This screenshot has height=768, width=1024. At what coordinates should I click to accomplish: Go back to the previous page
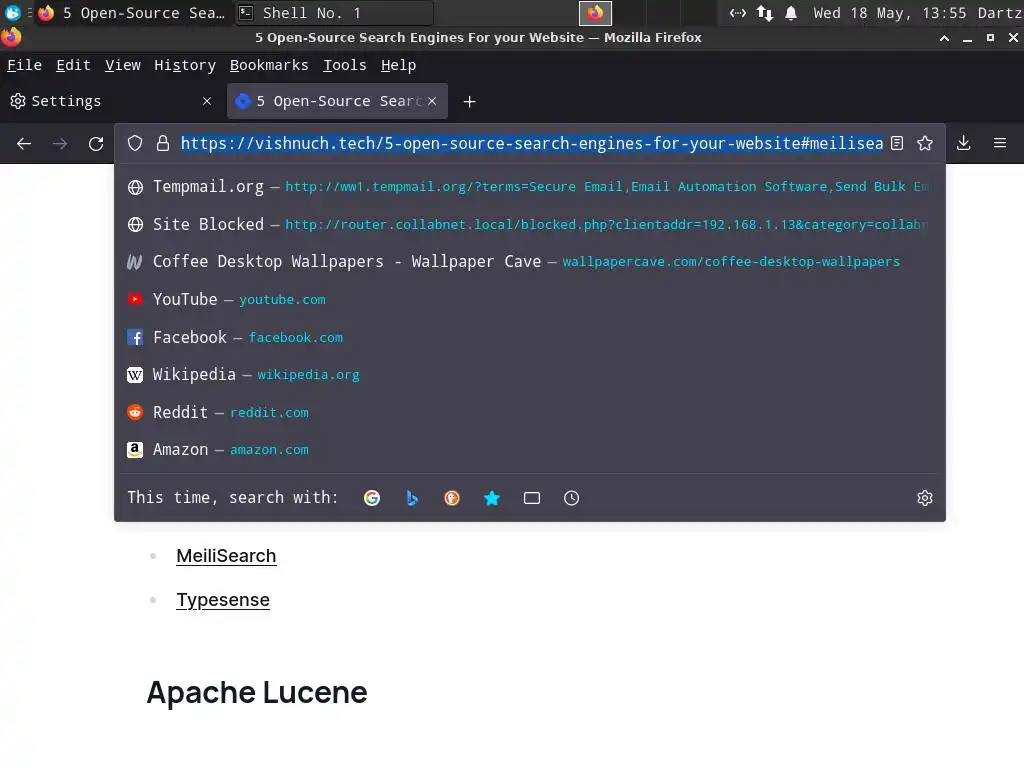[x=24, y=144]
